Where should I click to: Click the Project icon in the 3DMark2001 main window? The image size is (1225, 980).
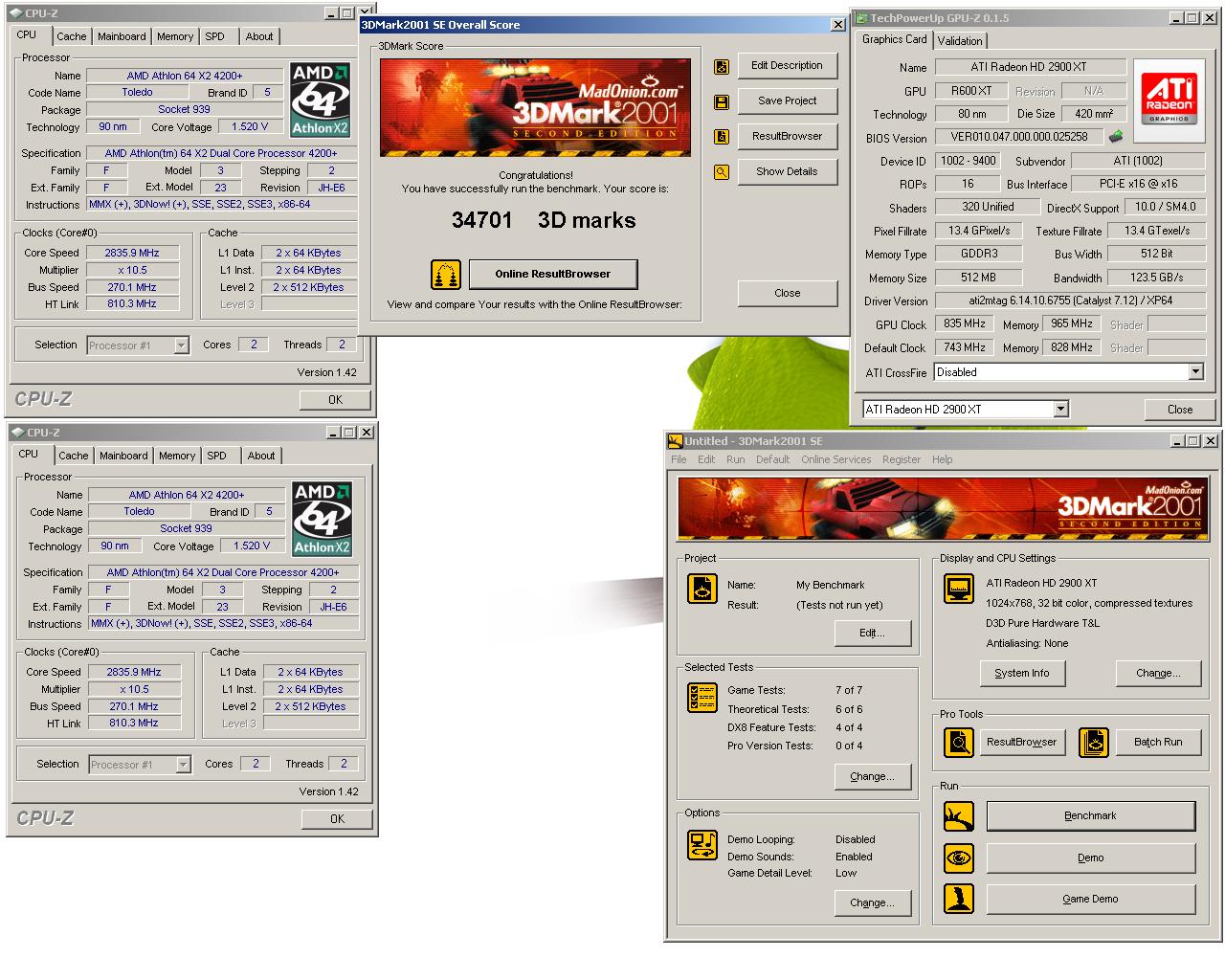click(x=703, y=589)
